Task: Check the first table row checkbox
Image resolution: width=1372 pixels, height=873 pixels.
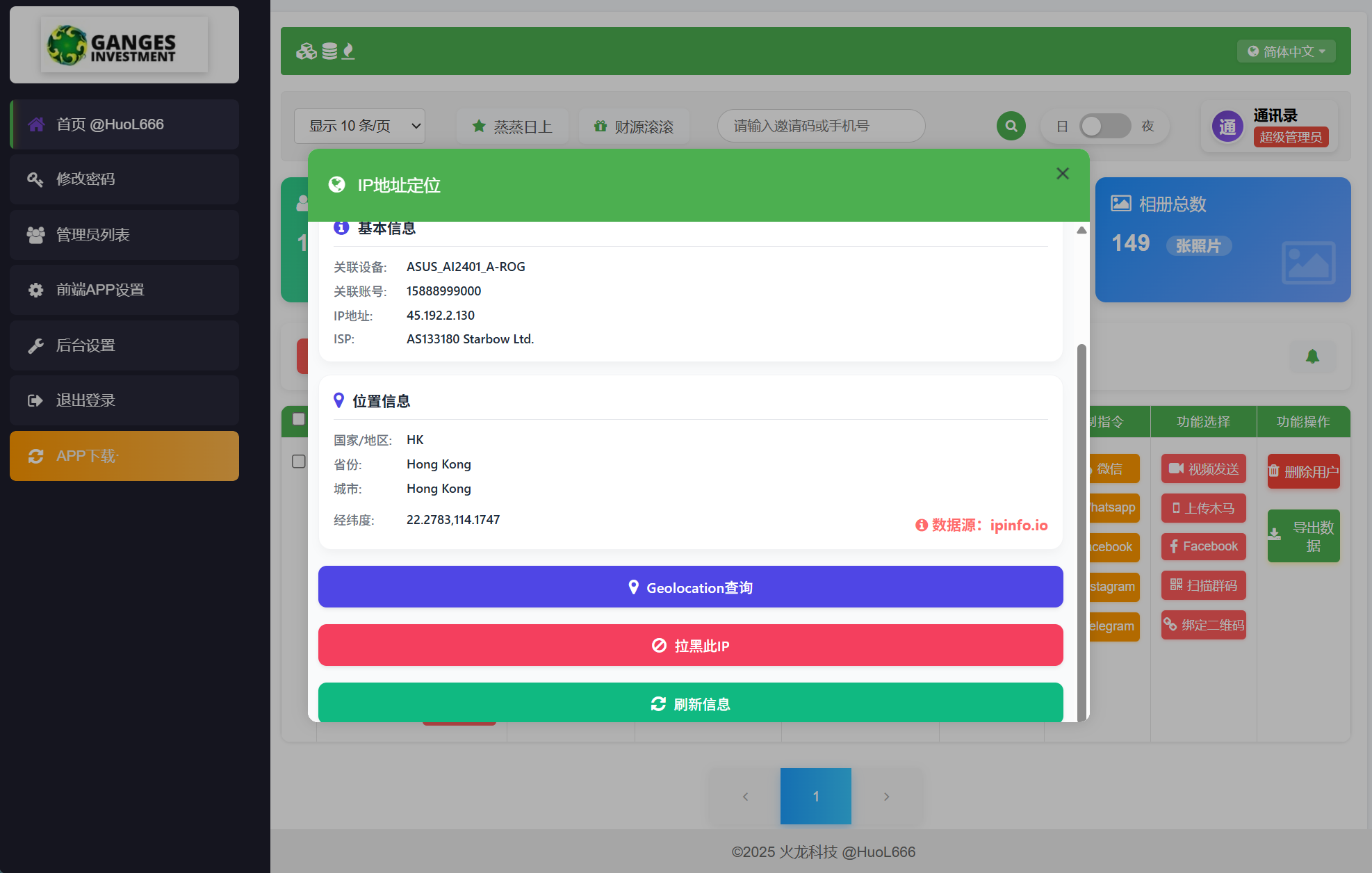Action: (299, 462)
